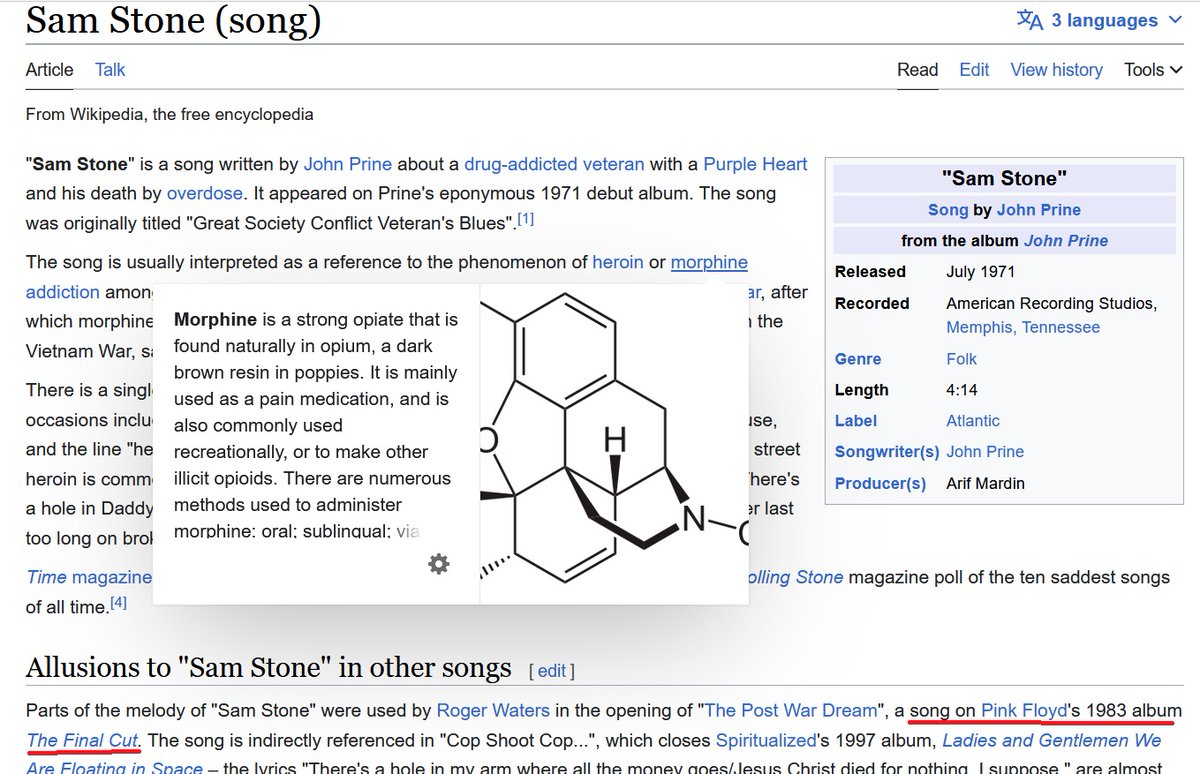Click citation reference [4]
Viewport: 1200px width, 774px height.
(x=118, y=602)
